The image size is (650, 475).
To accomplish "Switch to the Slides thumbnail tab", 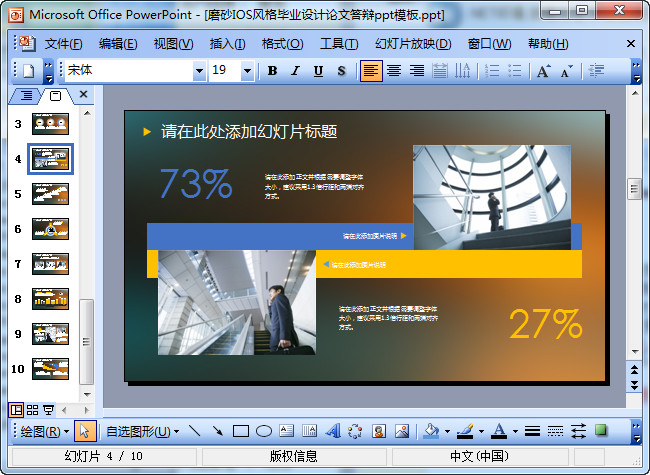I will [x=55, y=96].
